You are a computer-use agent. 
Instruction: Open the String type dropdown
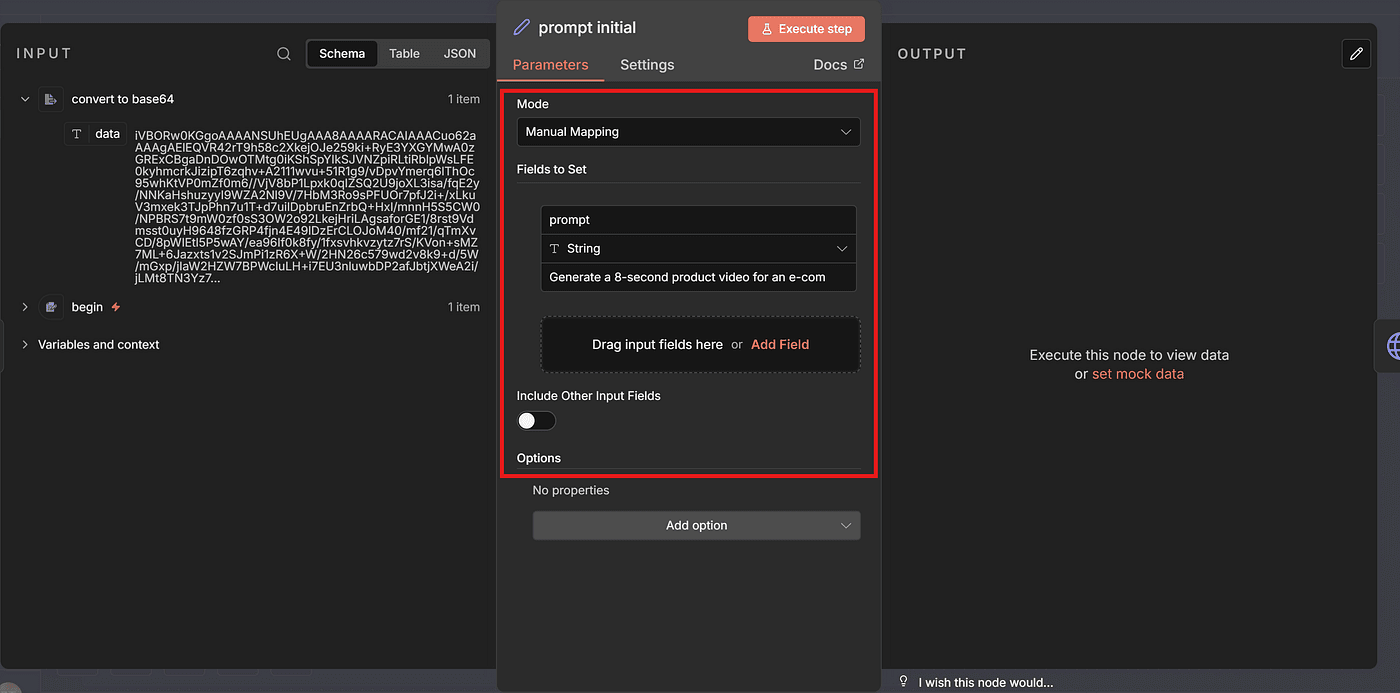tap(698, 249)
